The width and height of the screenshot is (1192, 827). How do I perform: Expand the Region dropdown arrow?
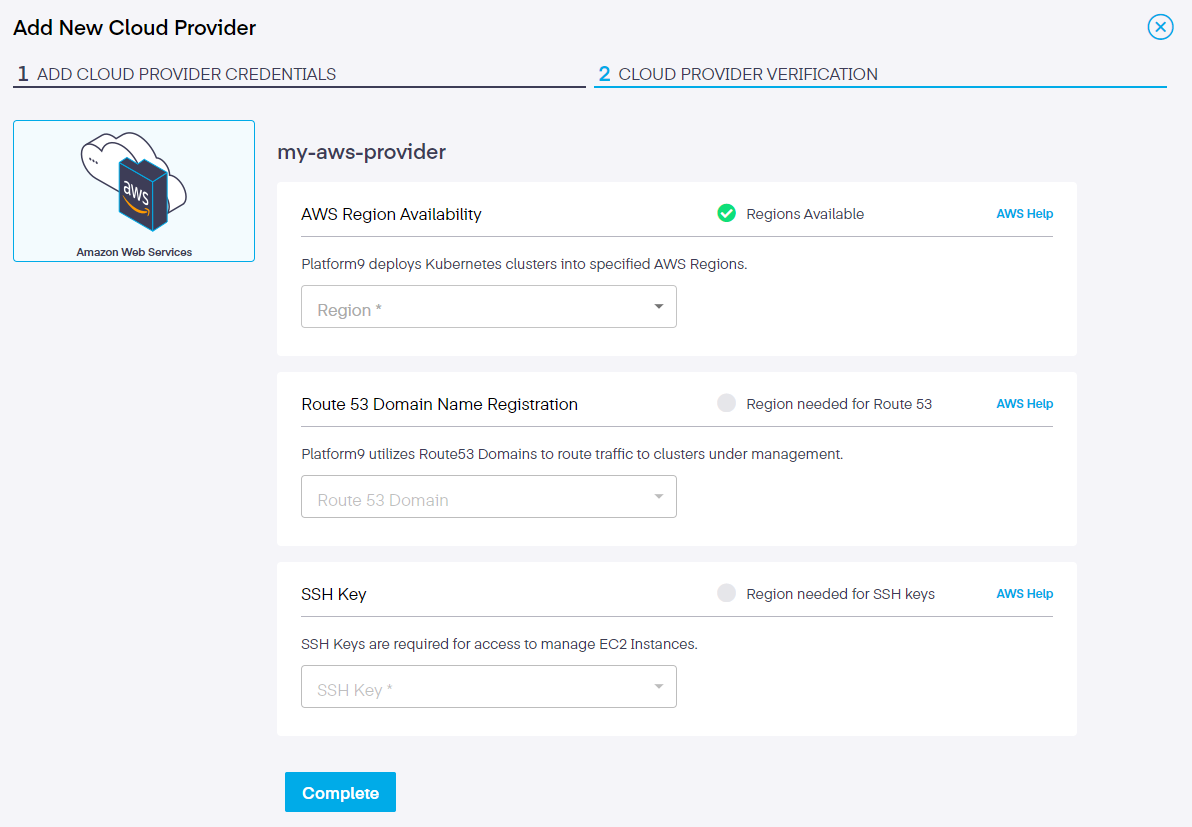[x=658, y=307]
